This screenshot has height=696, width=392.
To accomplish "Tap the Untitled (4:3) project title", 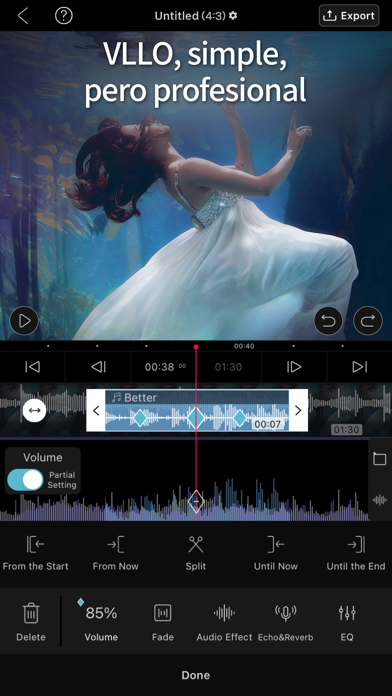I will (190, 16).
